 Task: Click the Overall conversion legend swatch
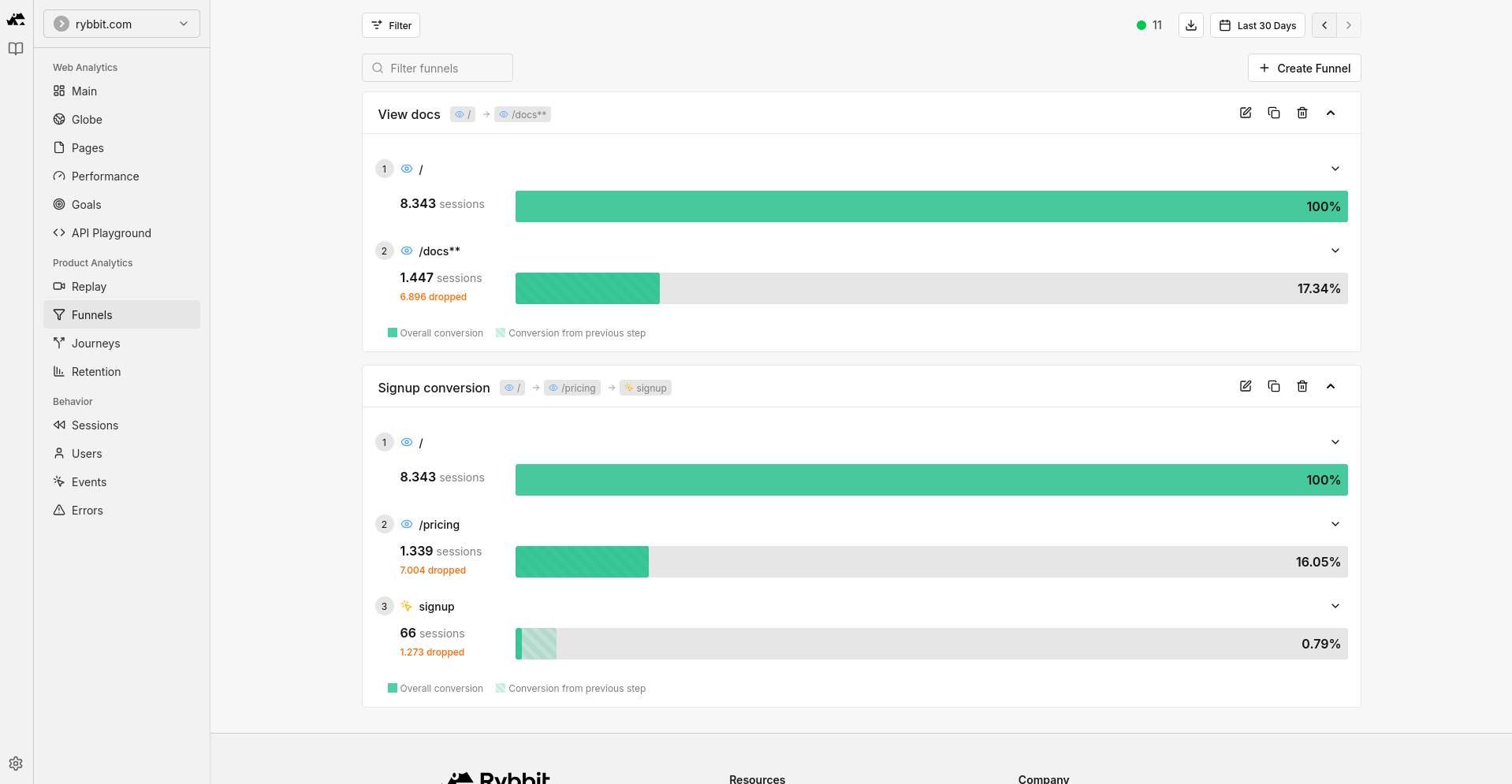392,333
